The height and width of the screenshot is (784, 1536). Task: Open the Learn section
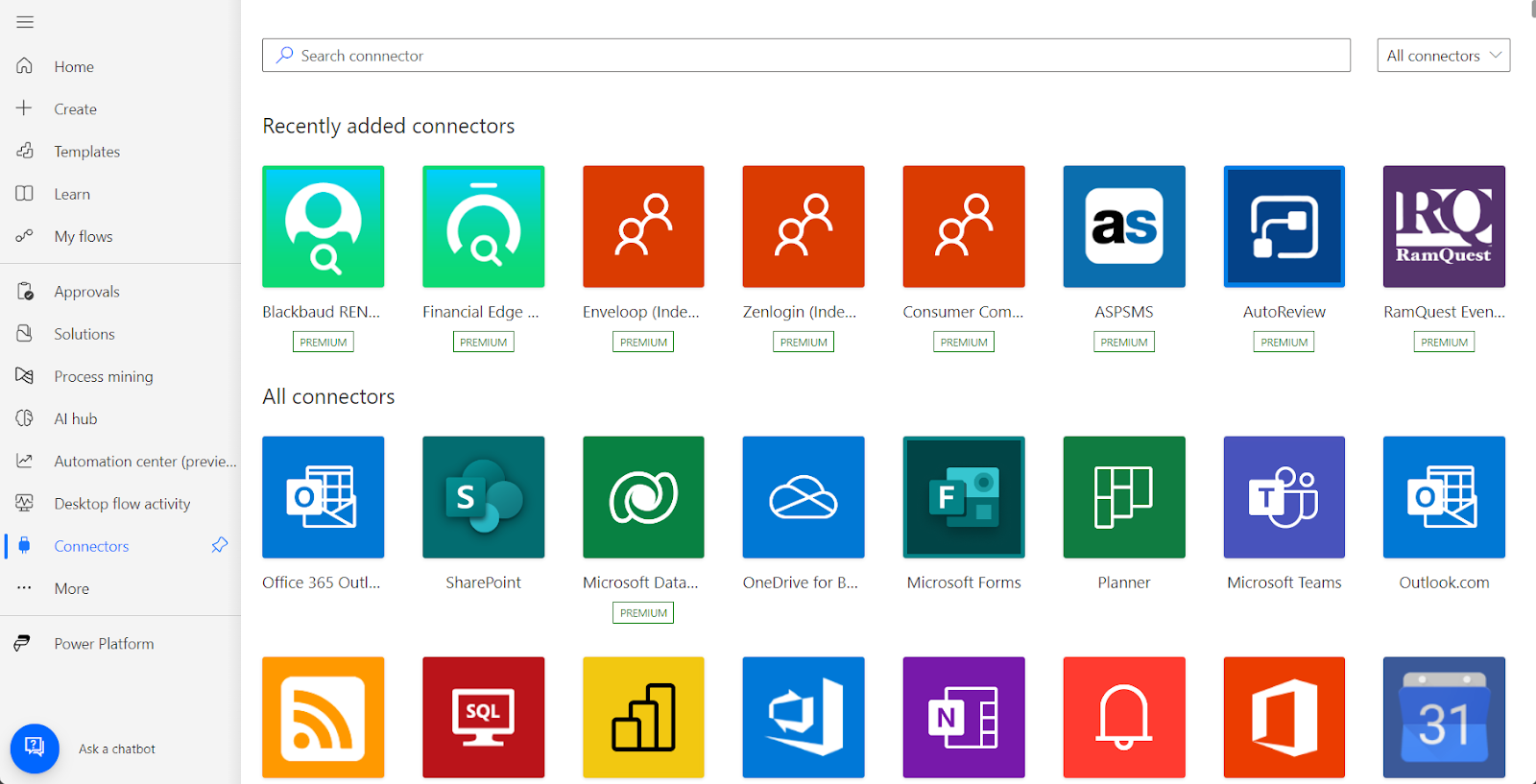point(120,194)
